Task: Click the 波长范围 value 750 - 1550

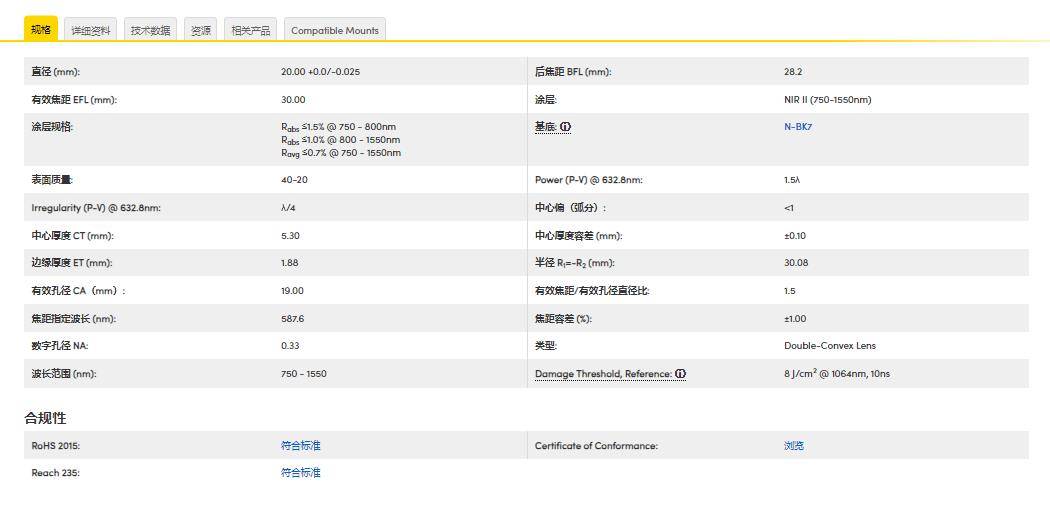Action: (x=304, y=374)
